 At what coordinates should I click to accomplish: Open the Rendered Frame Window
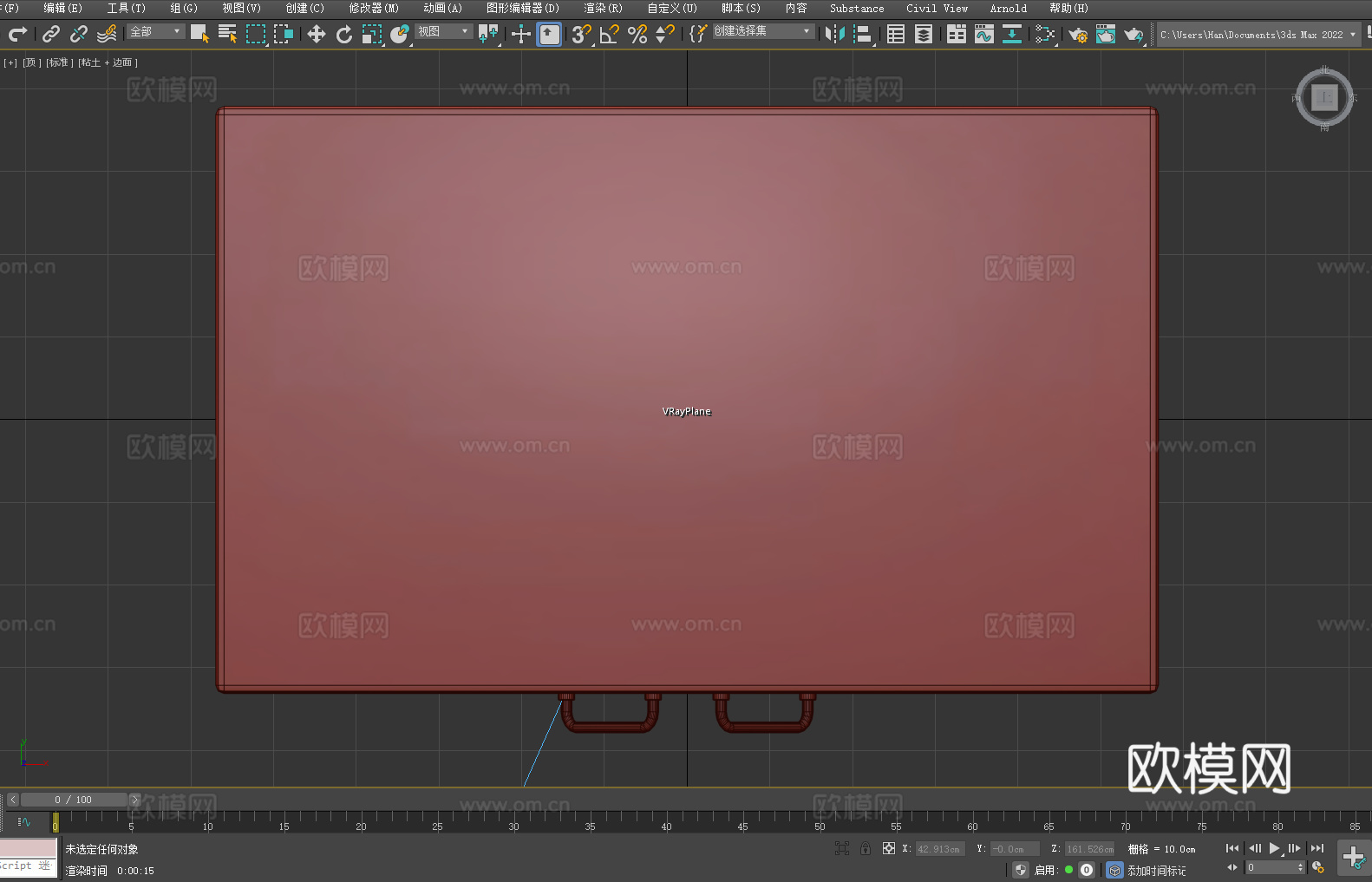tap(1106, 34)
